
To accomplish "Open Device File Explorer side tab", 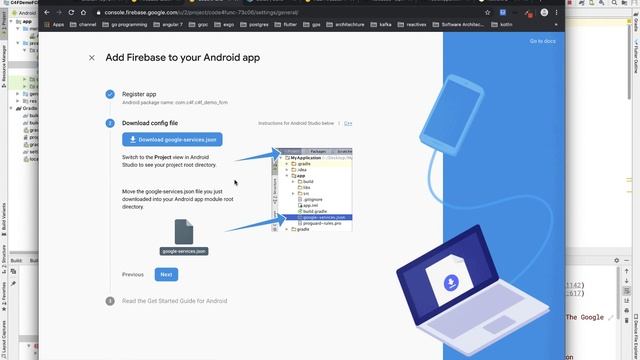I will pyautogui.click(x=636, y=337).
